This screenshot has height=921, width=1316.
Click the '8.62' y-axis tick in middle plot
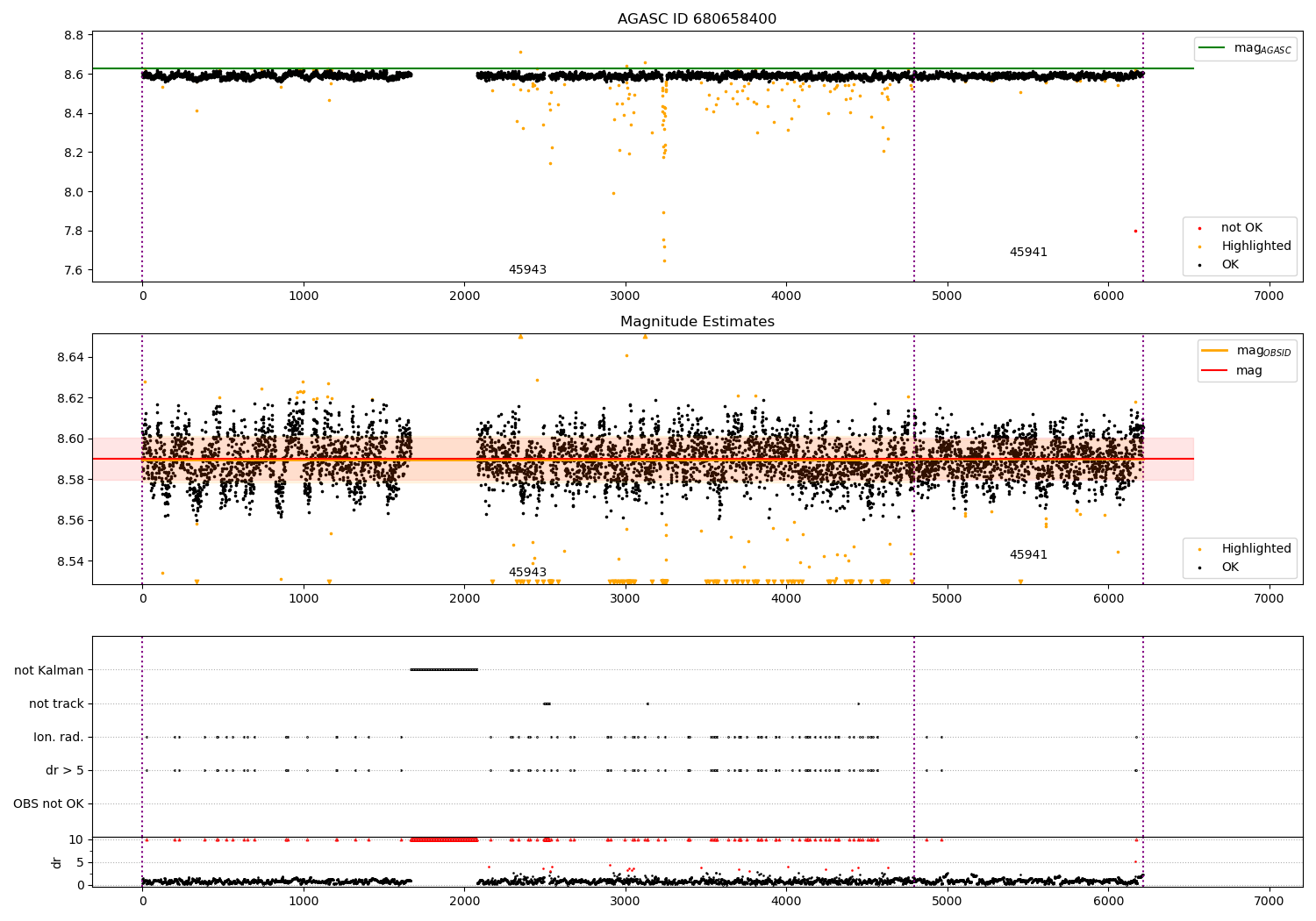[x=71, y=397]
